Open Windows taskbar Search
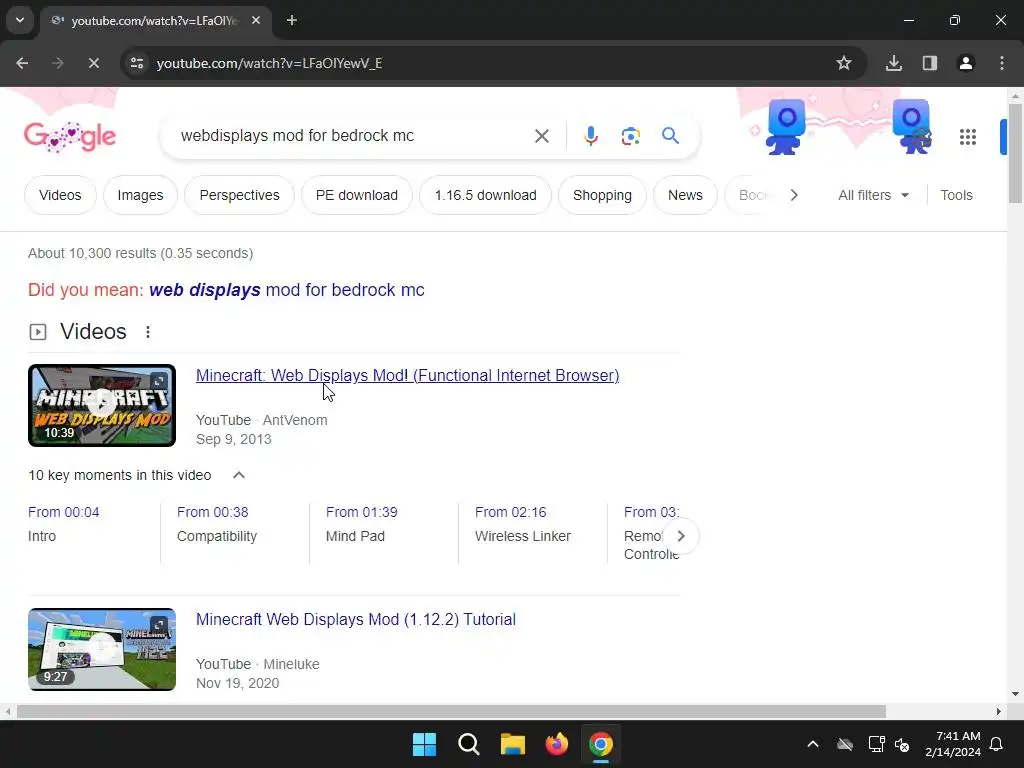Viewport: 1024px width, 768px height. point(469,744)
